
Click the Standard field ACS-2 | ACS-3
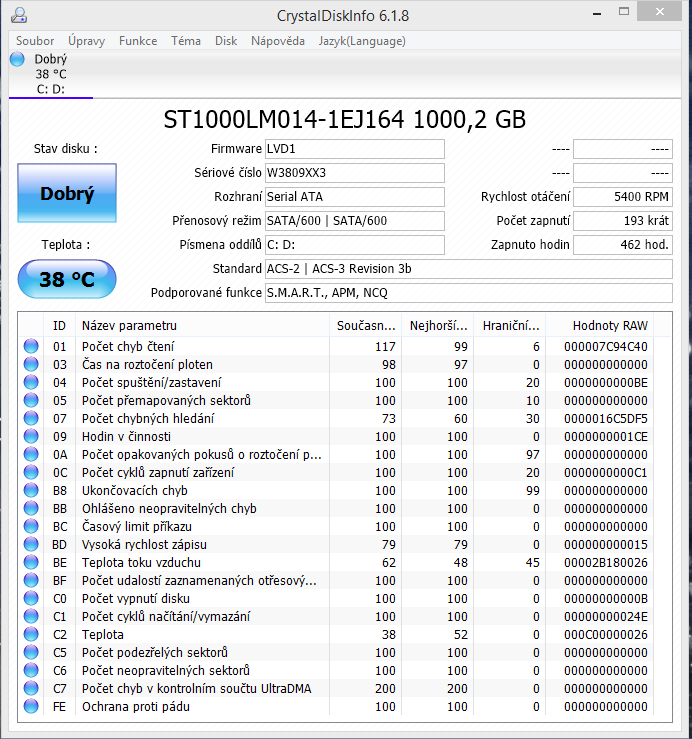click(469, 269)
